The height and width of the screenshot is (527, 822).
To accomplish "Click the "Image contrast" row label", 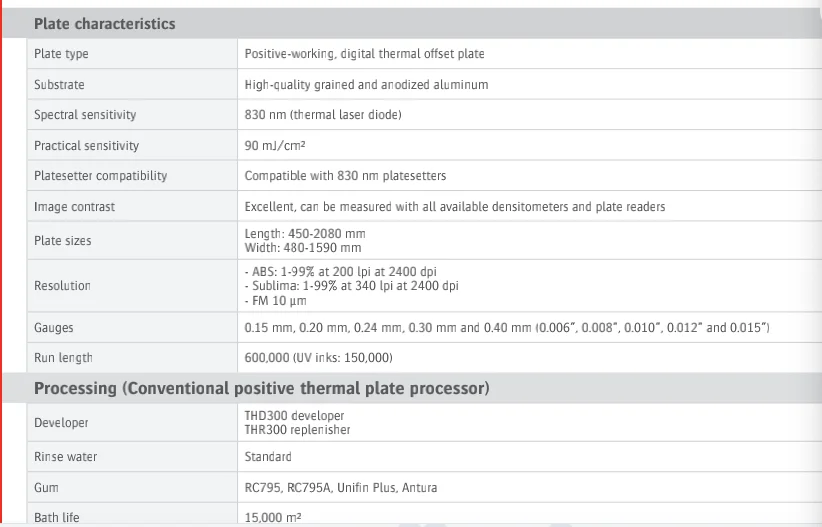I will pos(74,207).
